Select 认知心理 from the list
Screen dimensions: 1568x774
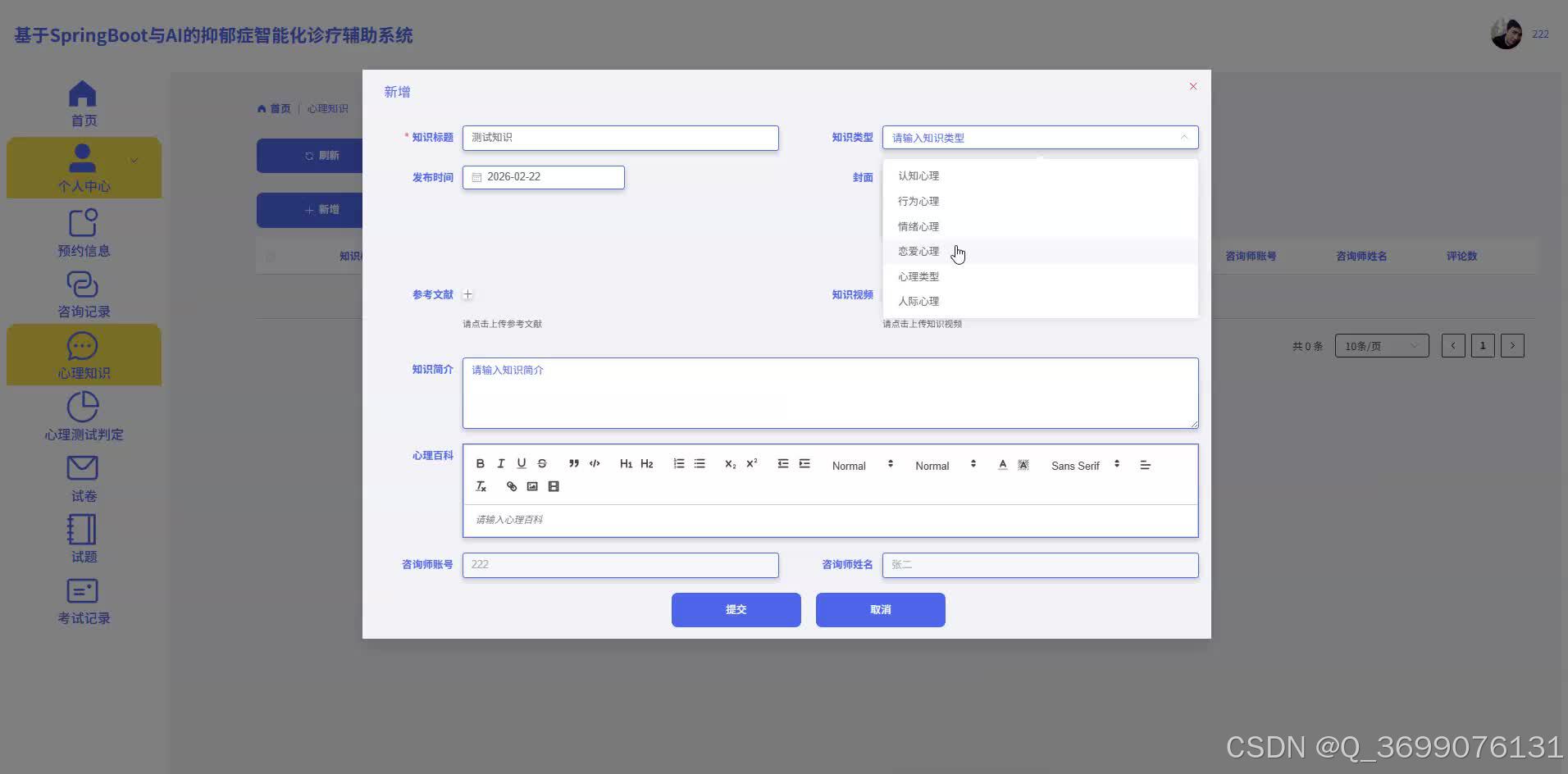click(1040, 175)
